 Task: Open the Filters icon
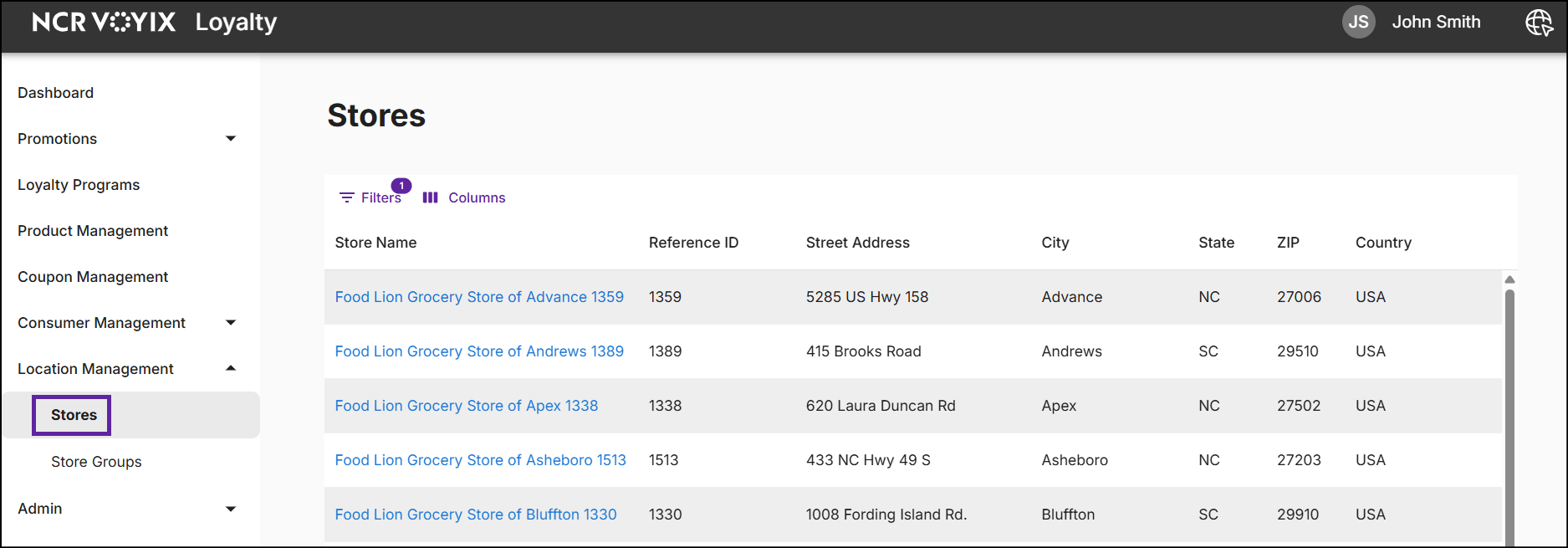coord(346,197)
